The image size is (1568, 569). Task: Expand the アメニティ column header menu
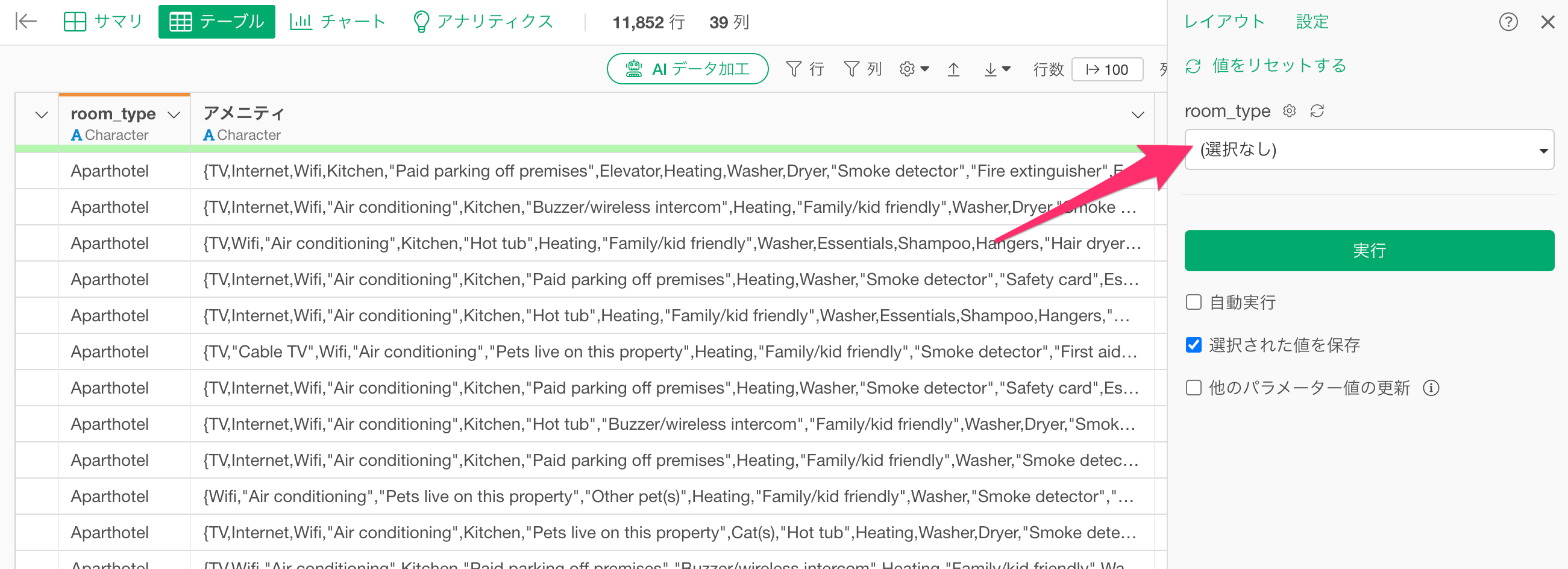pyautogui.click(x=1137, y=115)
